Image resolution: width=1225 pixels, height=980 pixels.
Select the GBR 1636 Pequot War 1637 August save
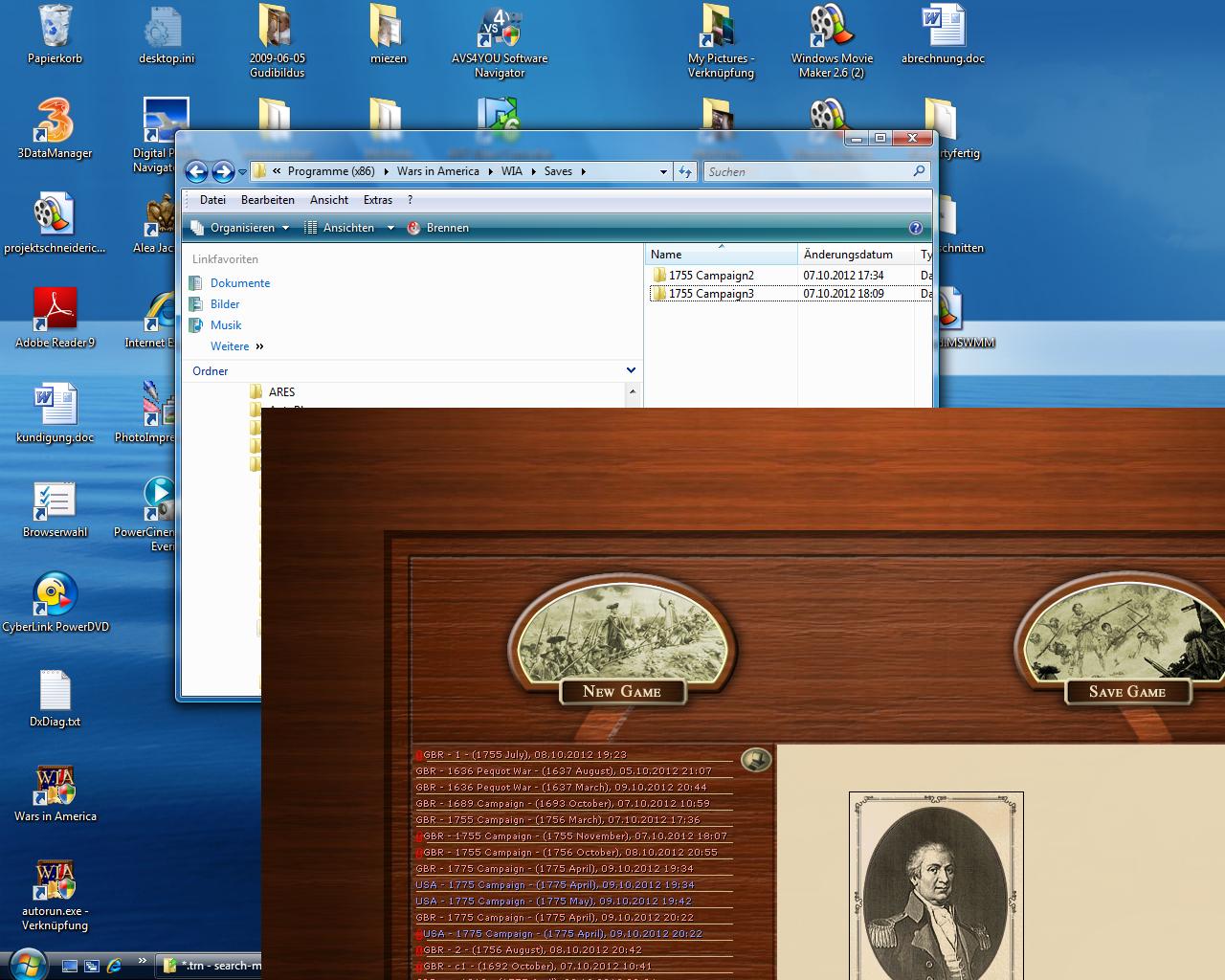point(564,770)
